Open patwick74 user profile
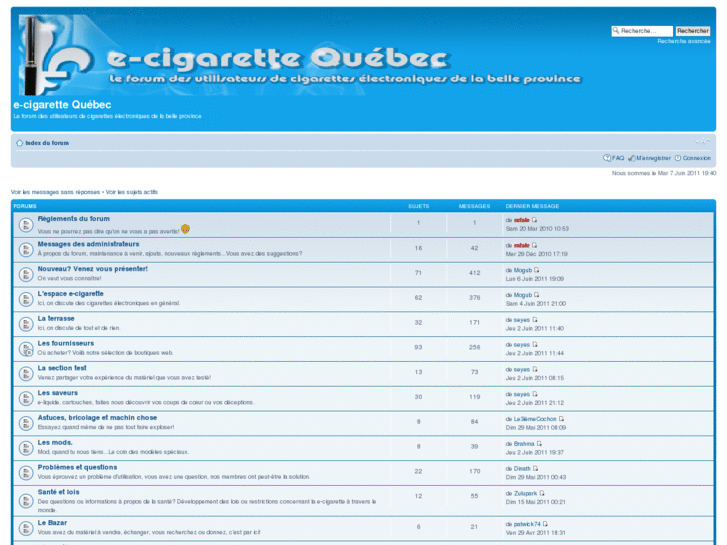Screen dimensions: 727x545 pyautogui.click(x=527, y=524)
